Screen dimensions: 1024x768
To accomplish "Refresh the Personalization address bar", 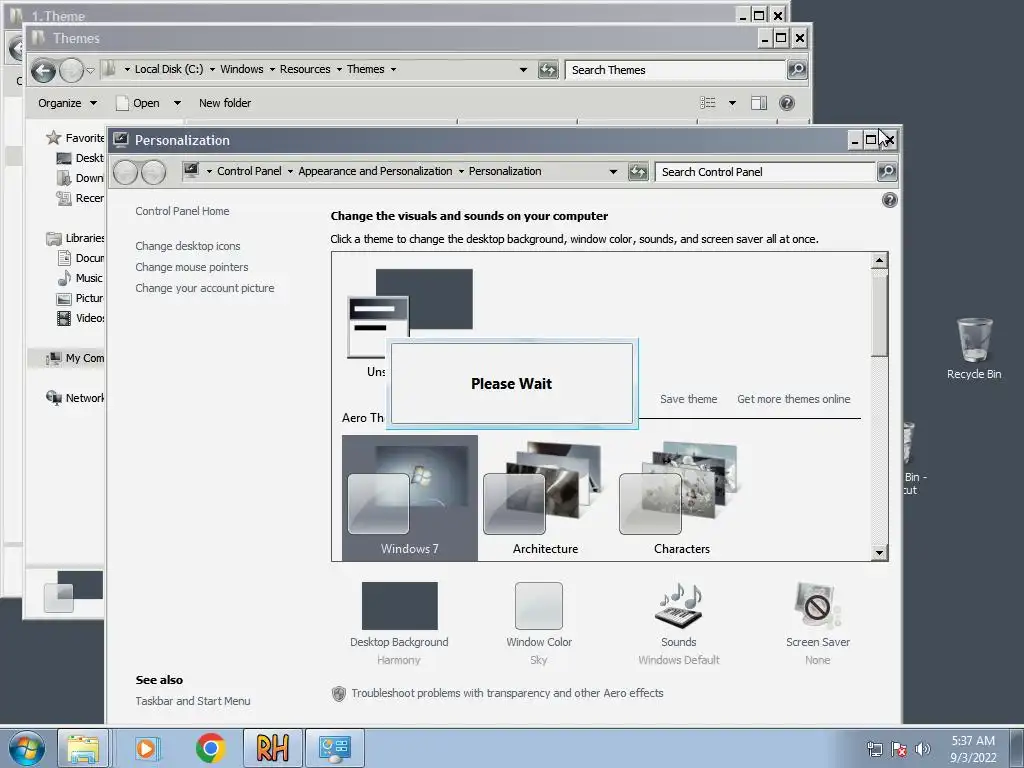I will (x=638, y=172).
